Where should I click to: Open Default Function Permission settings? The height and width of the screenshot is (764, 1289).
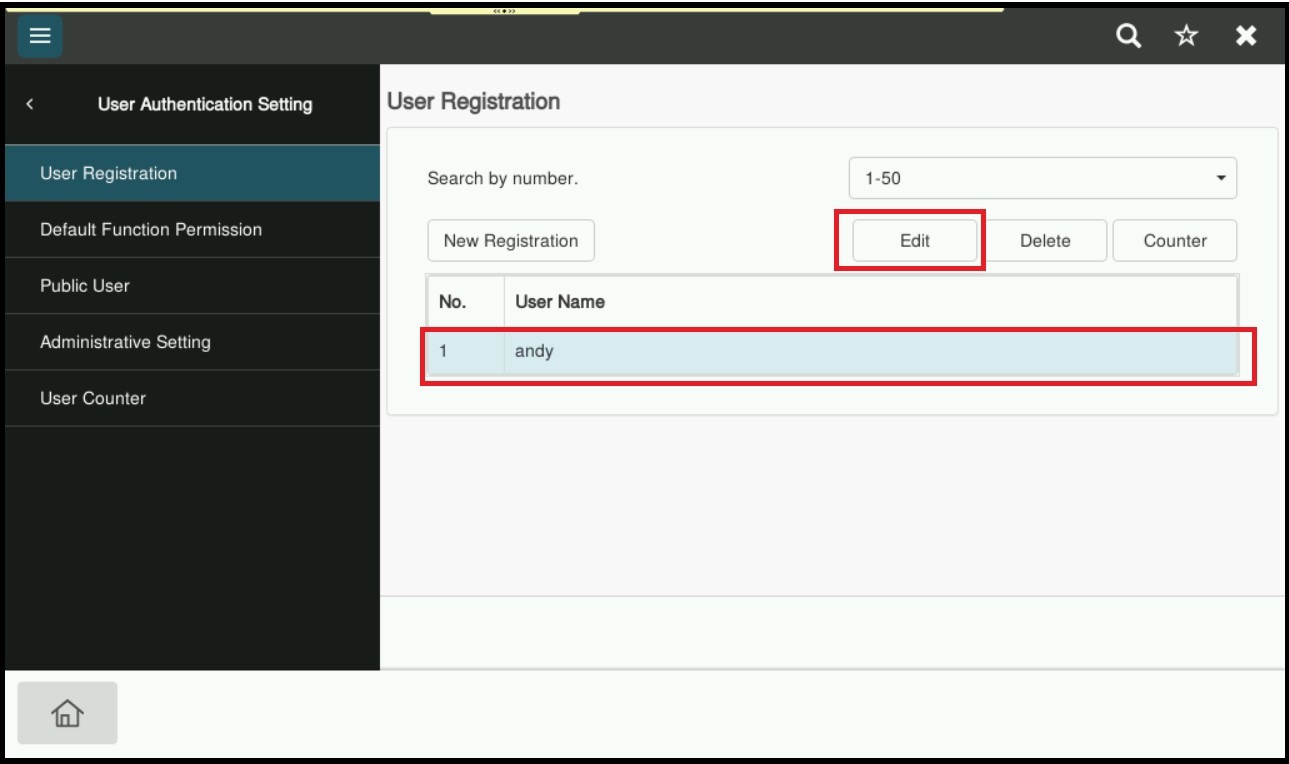[x=190, y=230]
